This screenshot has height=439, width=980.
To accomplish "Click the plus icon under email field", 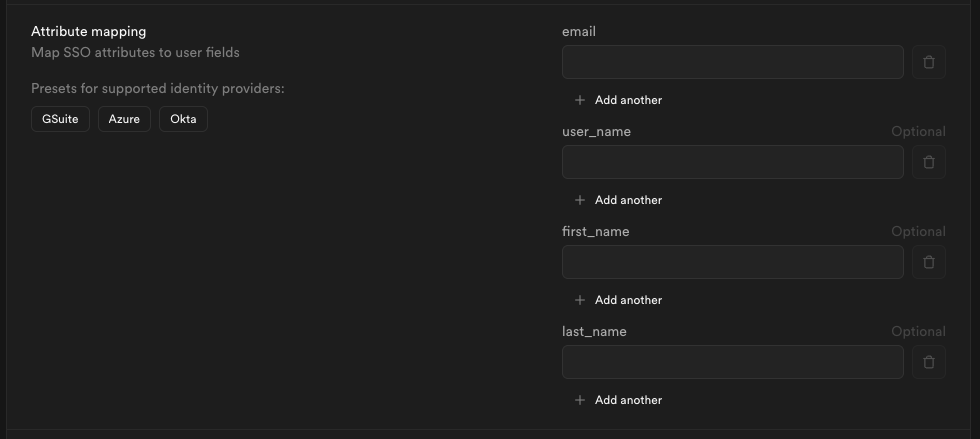I will click(x=580, y=100).
